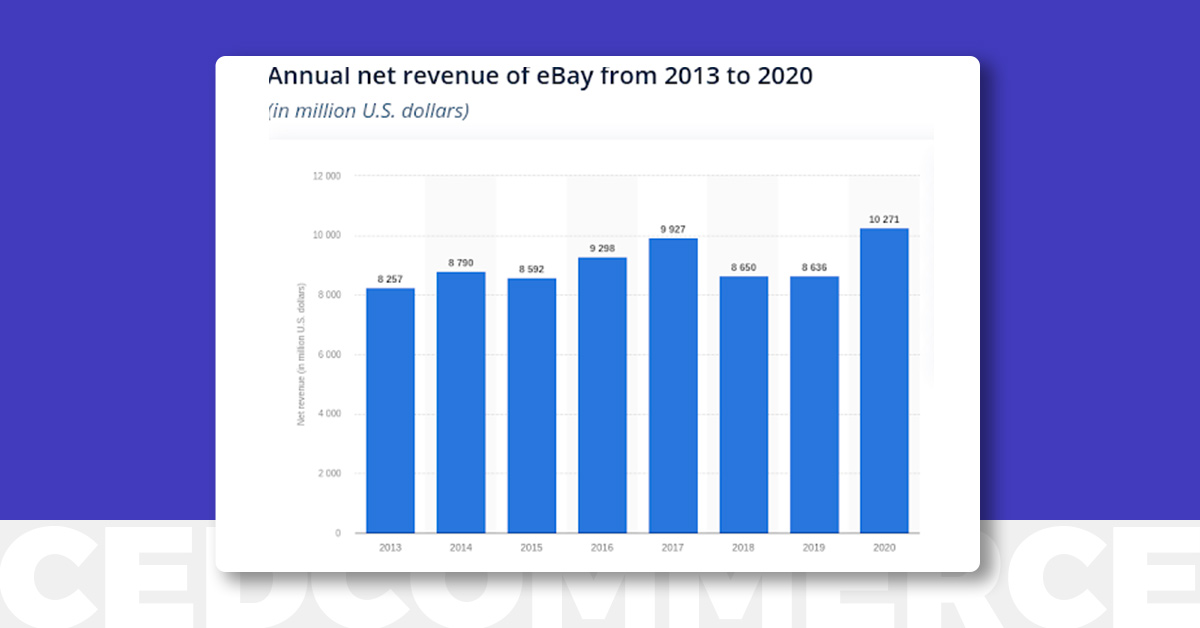Click the 12 000 y-axis label

coord(327,176)
